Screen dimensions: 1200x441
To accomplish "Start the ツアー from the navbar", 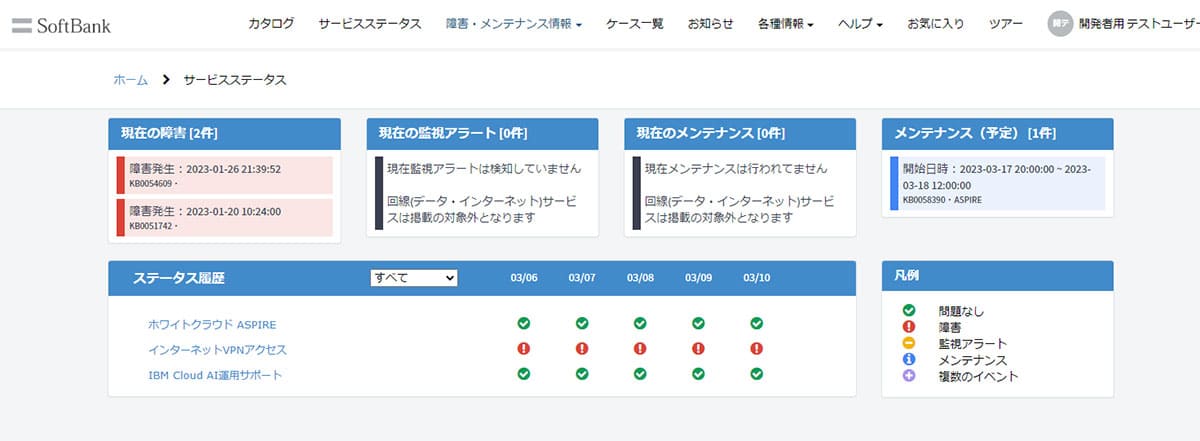I will click(1005, 24).
